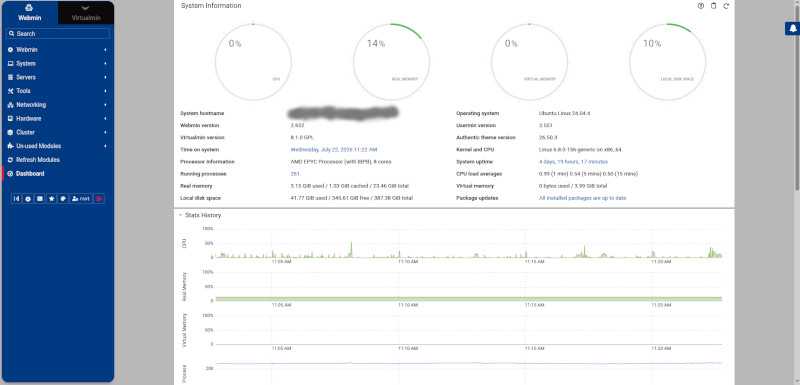This screenshot has height=385, width=800.
Task: Click the Hardware icon
Action: 11,119
